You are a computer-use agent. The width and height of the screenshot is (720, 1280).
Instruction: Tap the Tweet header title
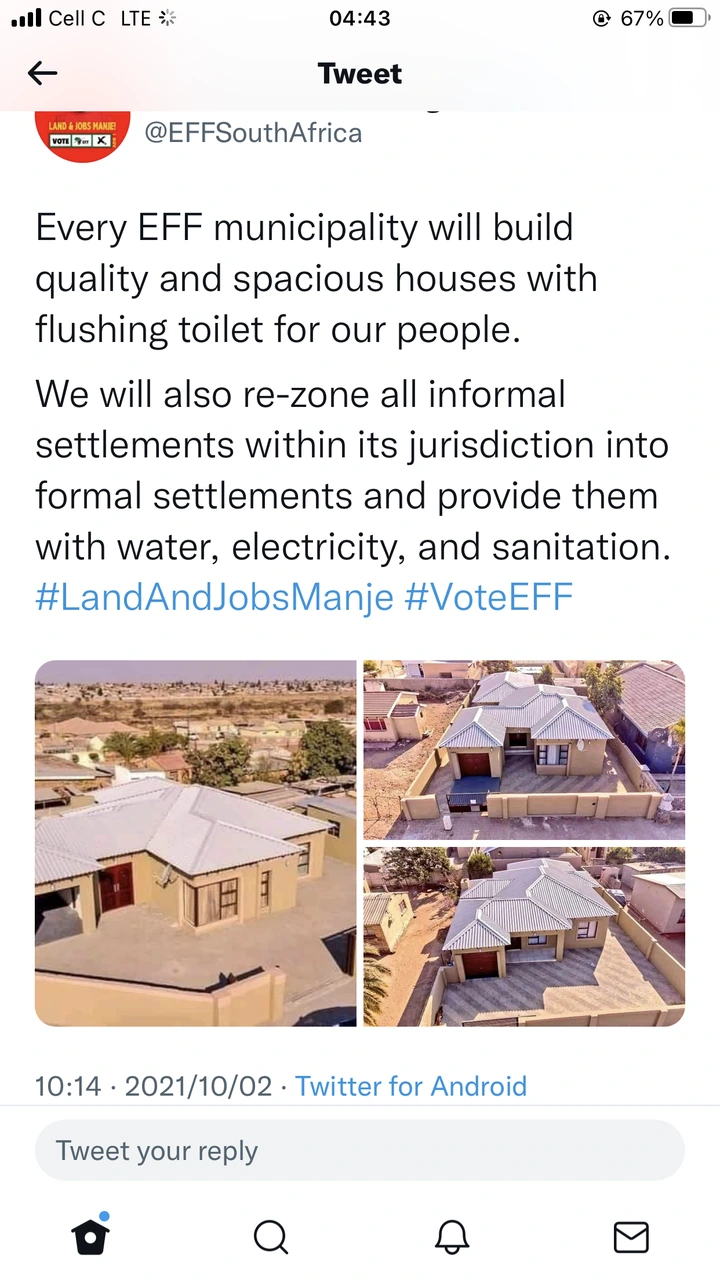click(x=360, y=73)
